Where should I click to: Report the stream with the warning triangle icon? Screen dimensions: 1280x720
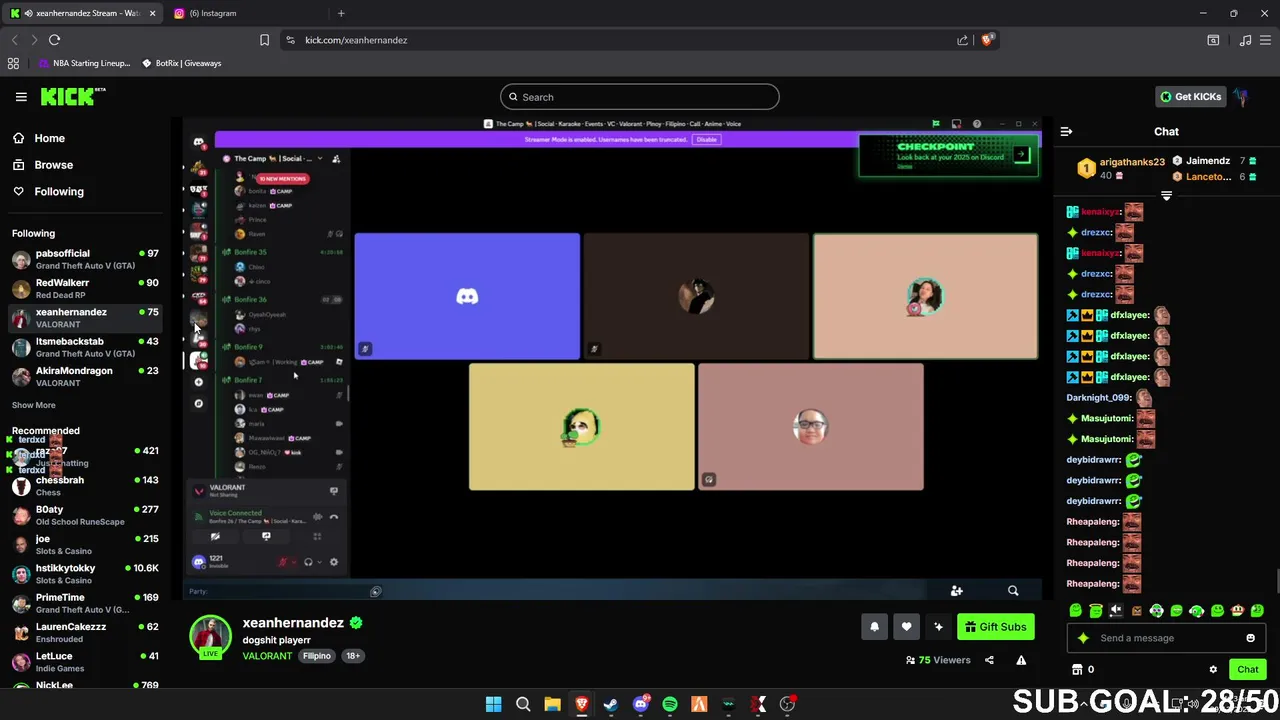[1021, 660]
